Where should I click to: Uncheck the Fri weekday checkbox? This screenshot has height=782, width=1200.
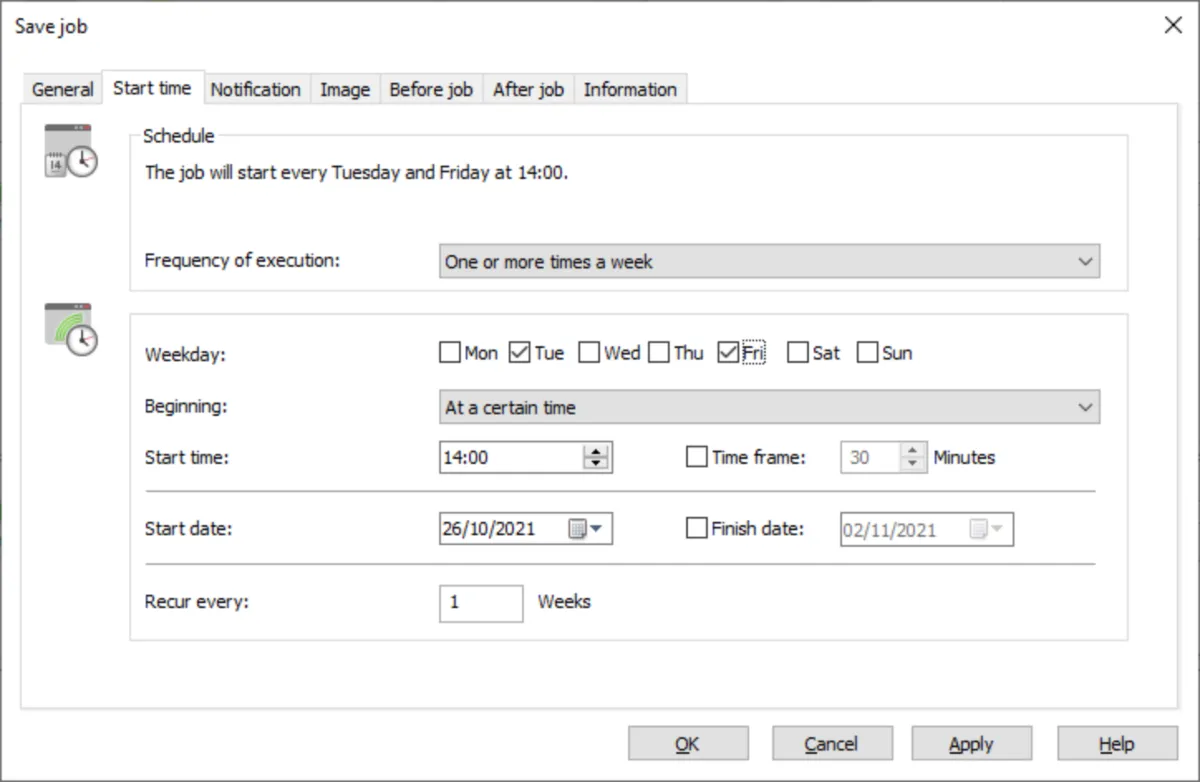click(x=728, y=353)
